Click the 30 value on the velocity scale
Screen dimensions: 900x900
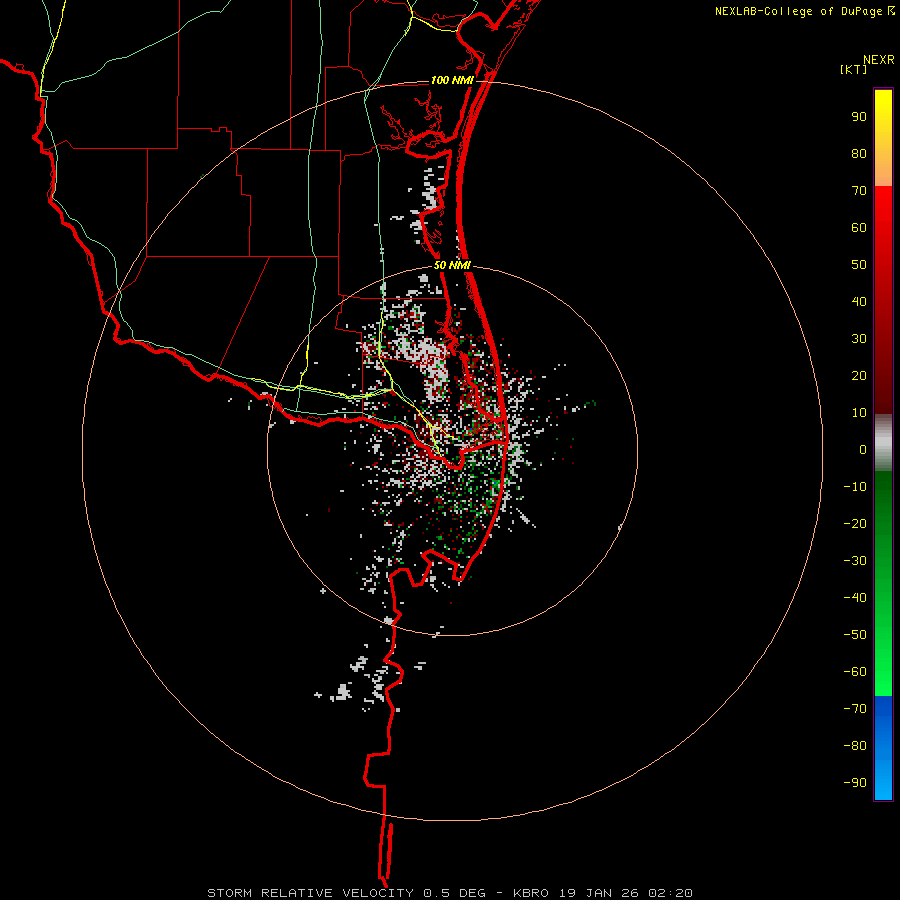point(859,339)
